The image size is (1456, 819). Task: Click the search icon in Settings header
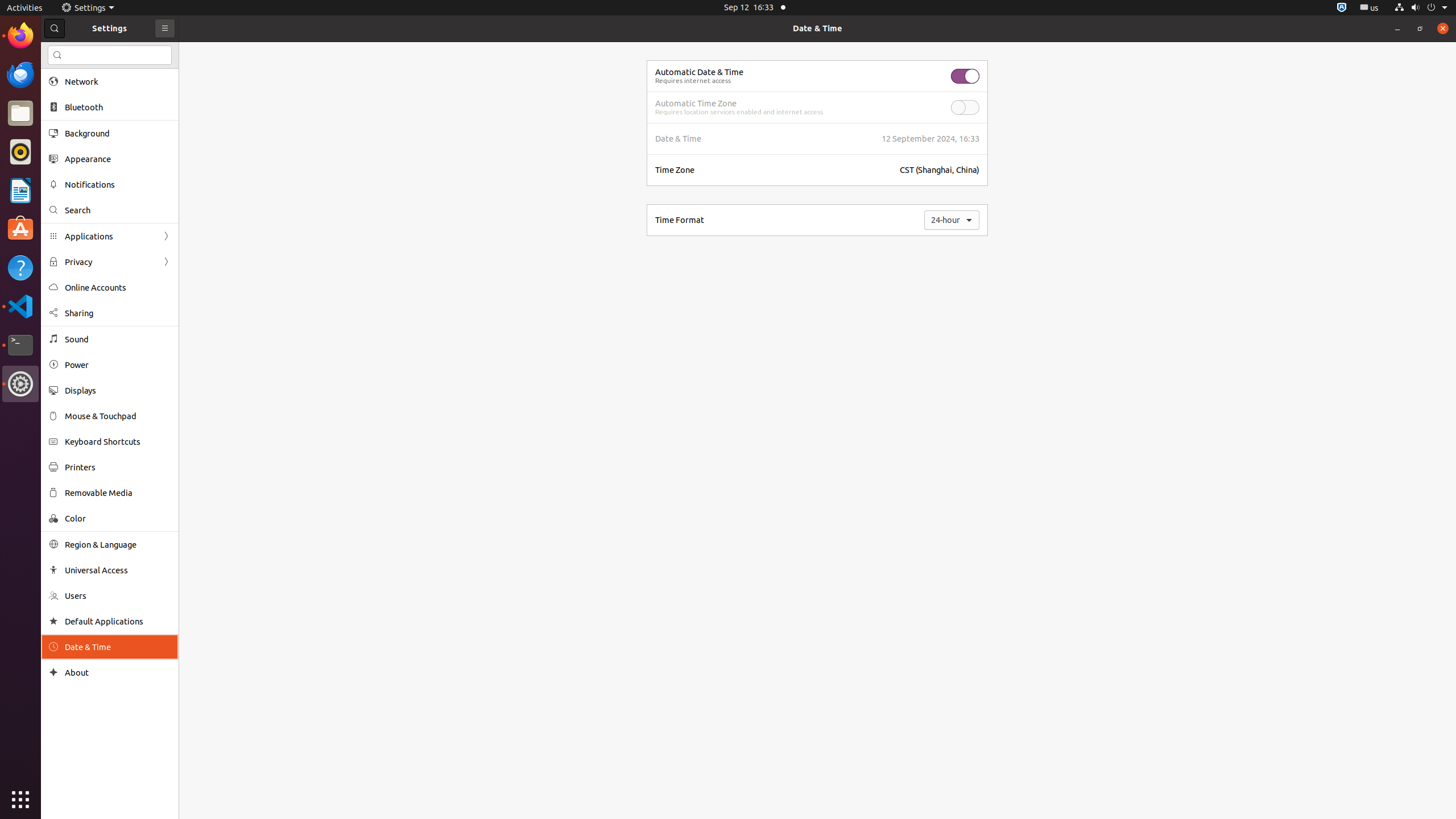click(x=55, y=28)
